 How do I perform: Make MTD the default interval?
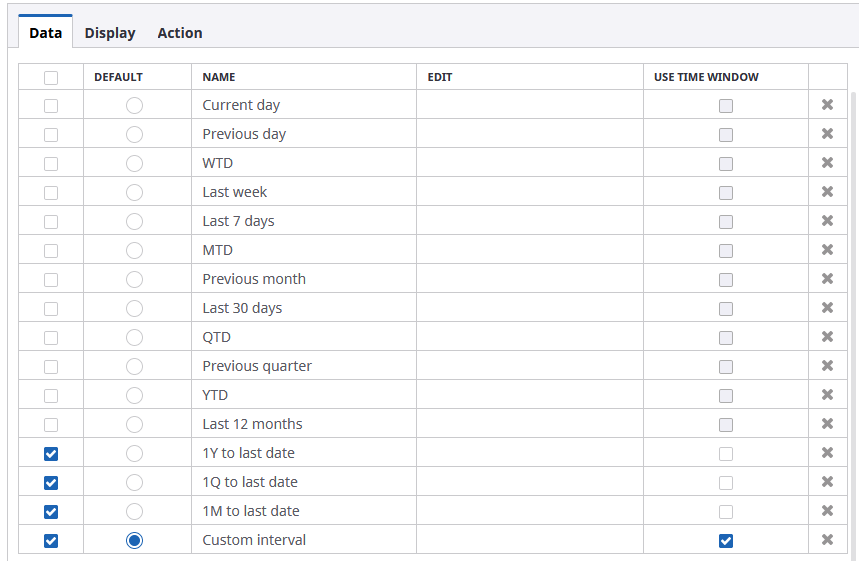pyautogui.click(x=134, y=250)
